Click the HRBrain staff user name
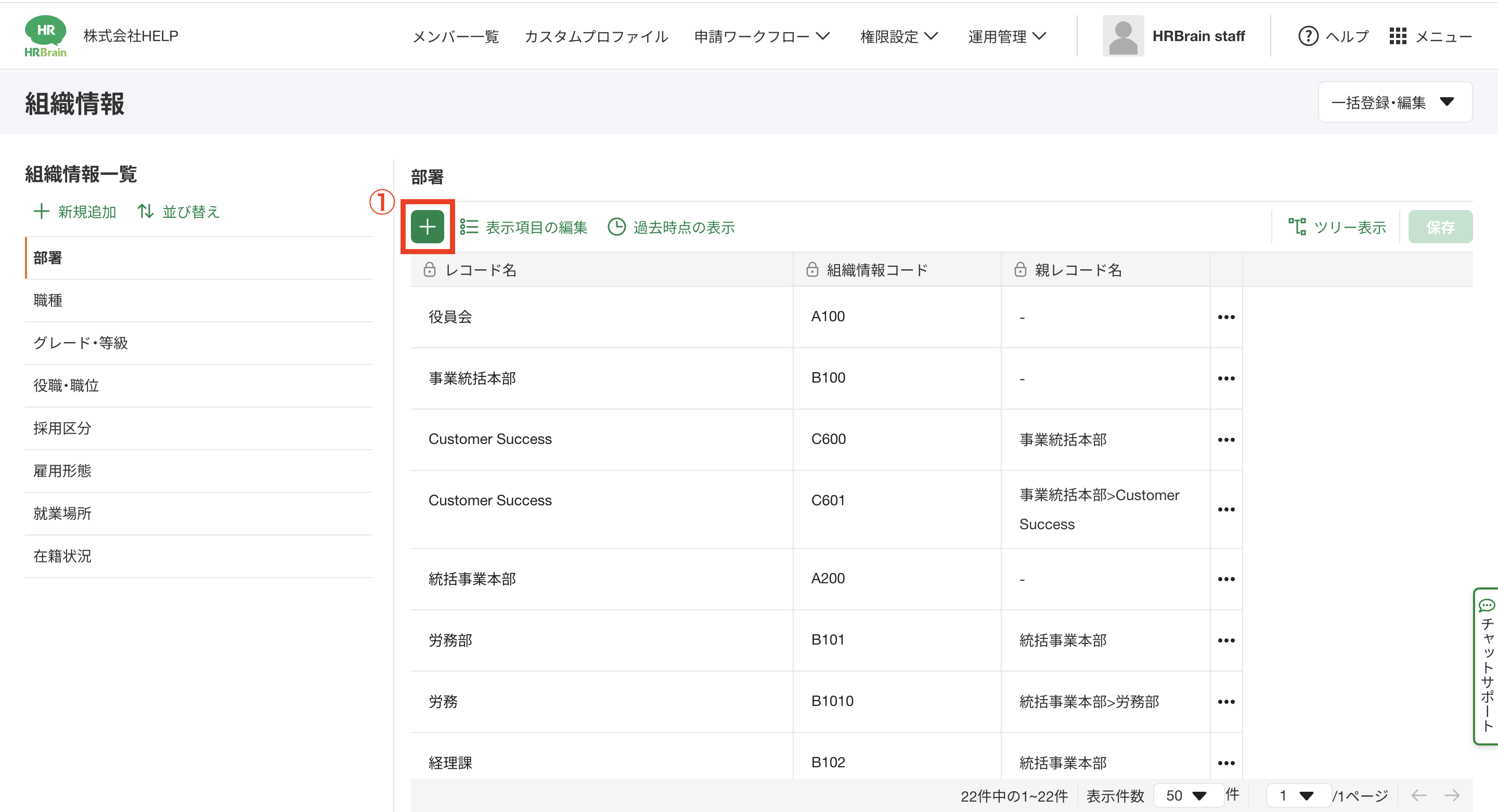This screenshot has height=812, width=1498. 1198,36
